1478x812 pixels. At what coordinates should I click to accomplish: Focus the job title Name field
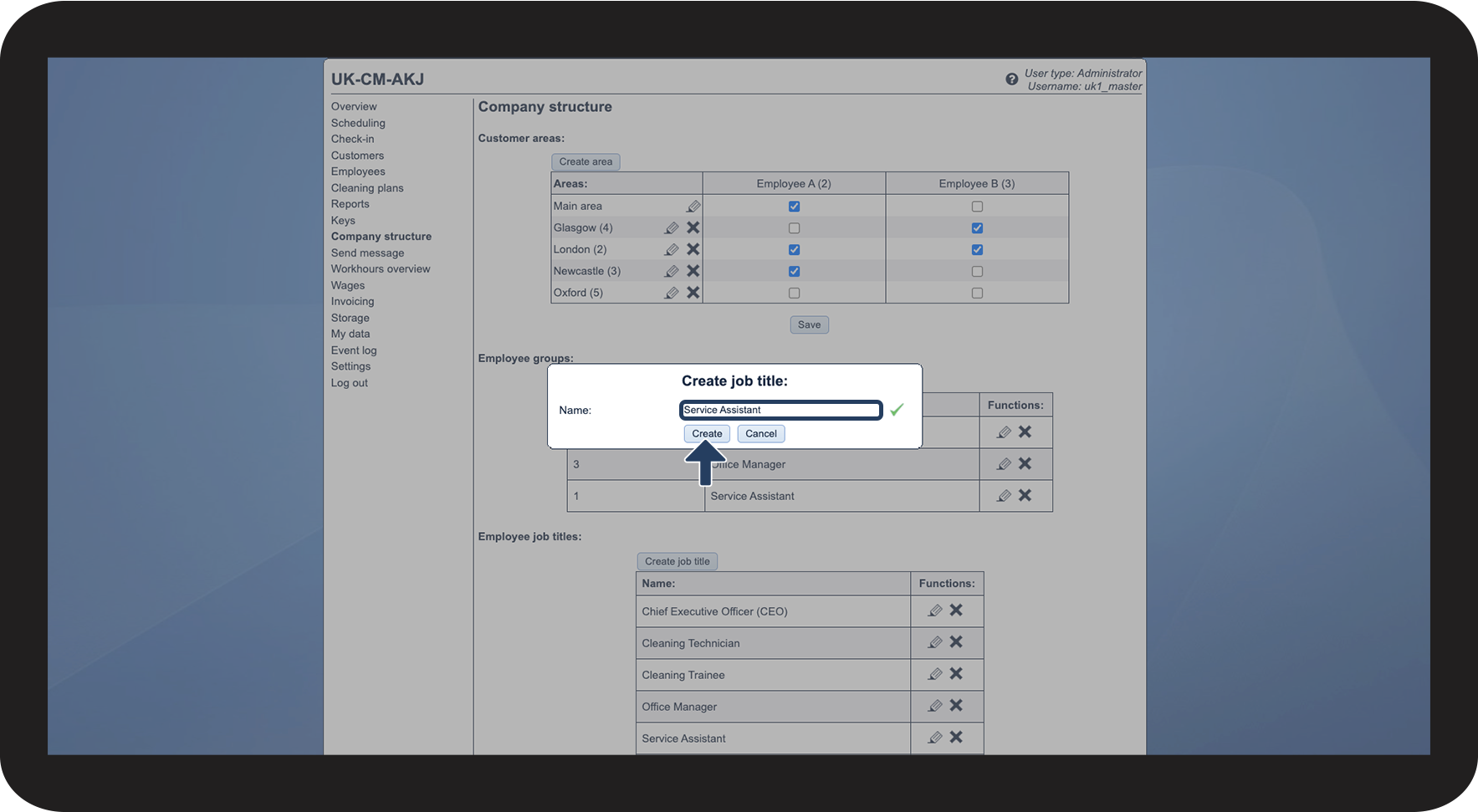(x=781, y=410)
